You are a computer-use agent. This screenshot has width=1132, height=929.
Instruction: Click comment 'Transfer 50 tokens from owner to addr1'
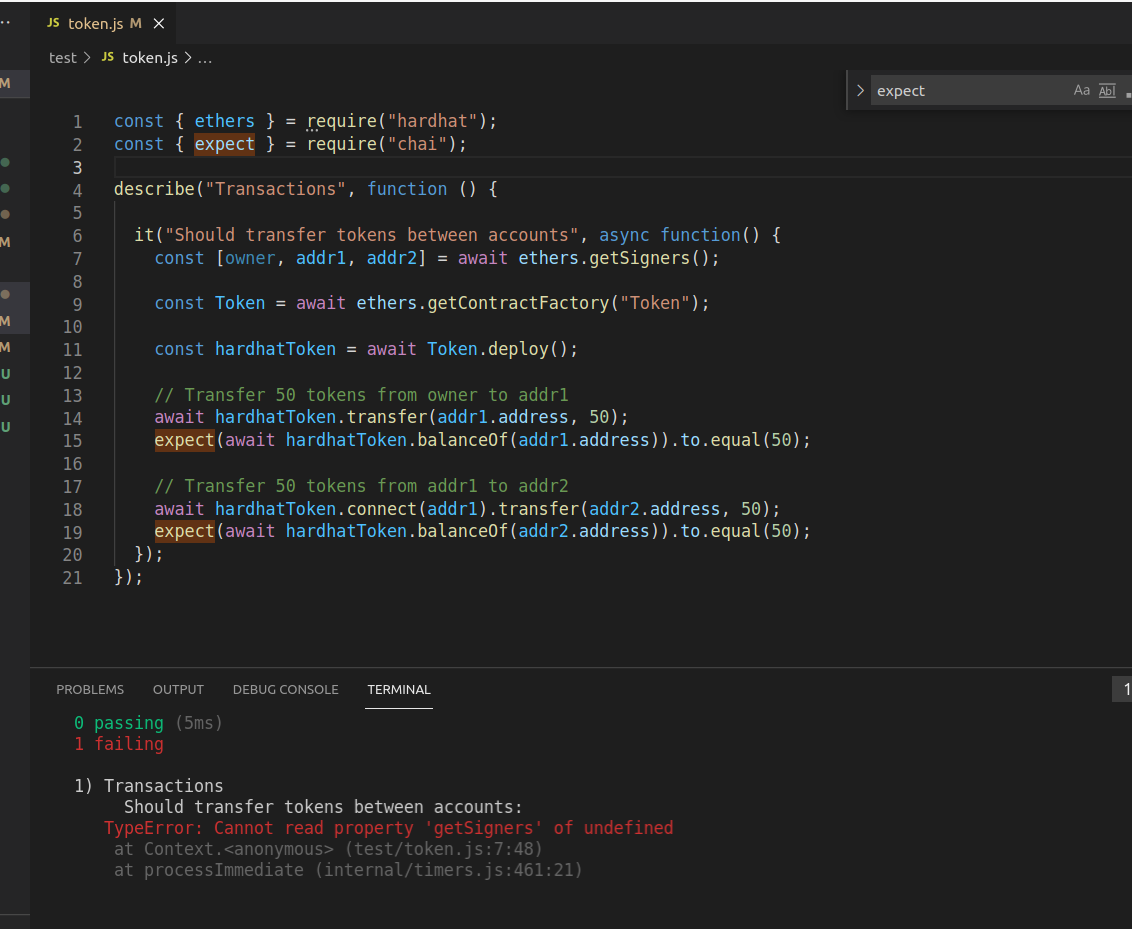[361, 395]
